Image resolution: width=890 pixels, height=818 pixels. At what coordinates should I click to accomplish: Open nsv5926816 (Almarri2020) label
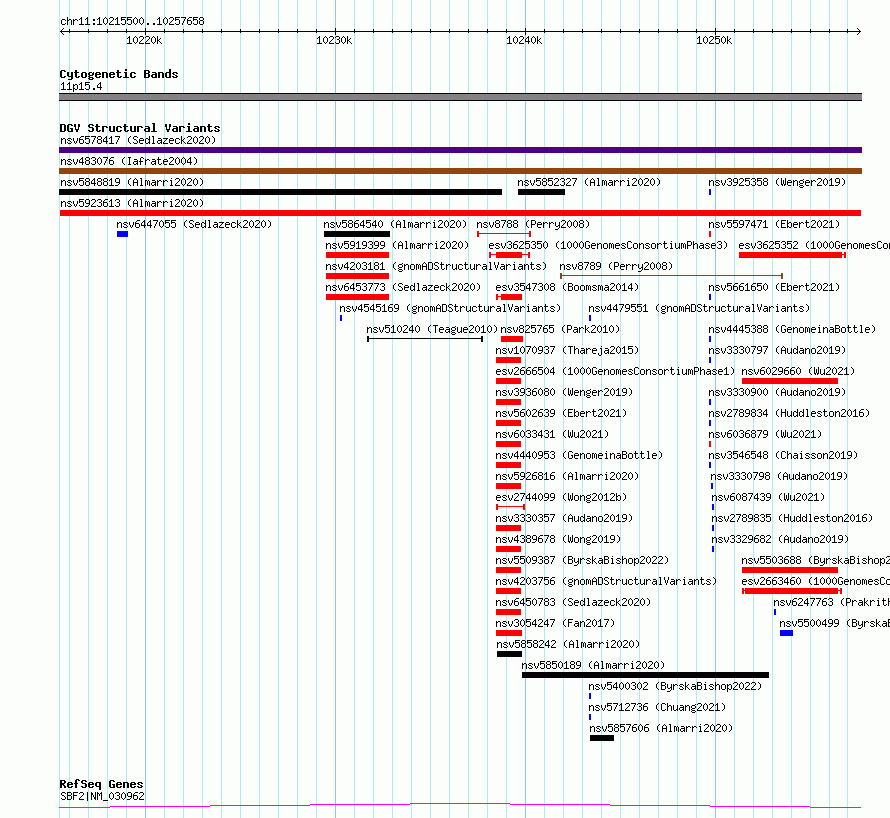pyautogui.click(x=566, y=476)
